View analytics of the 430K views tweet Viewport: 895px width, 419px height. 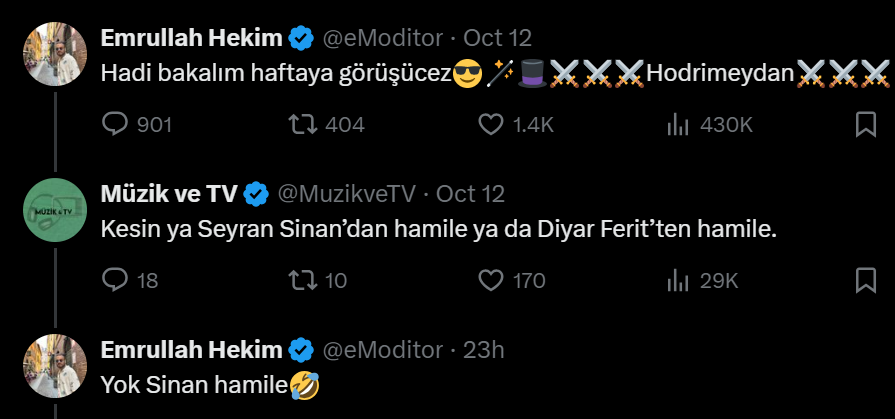click(x=679, y=125)
